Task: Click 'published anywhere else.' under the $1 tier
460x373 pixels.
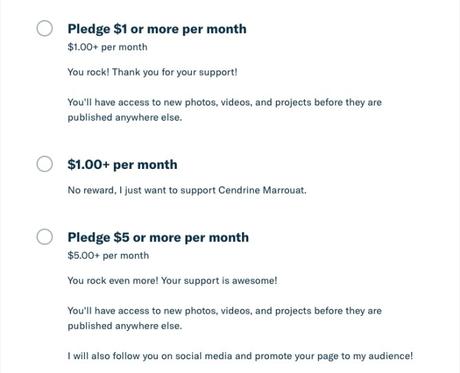Action: [x=125, y=117]
